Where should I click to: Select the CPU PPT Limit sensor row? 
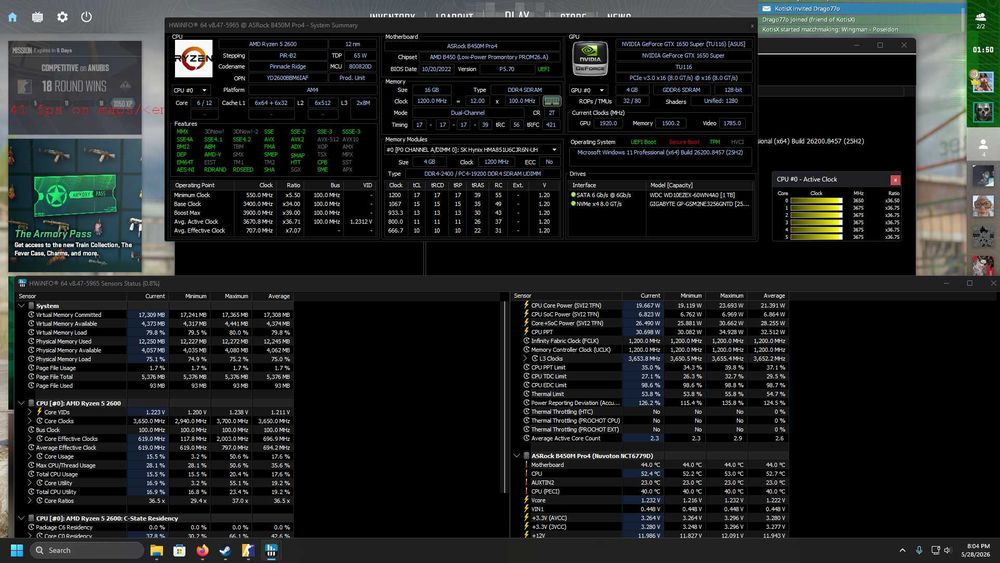[651, 367]
